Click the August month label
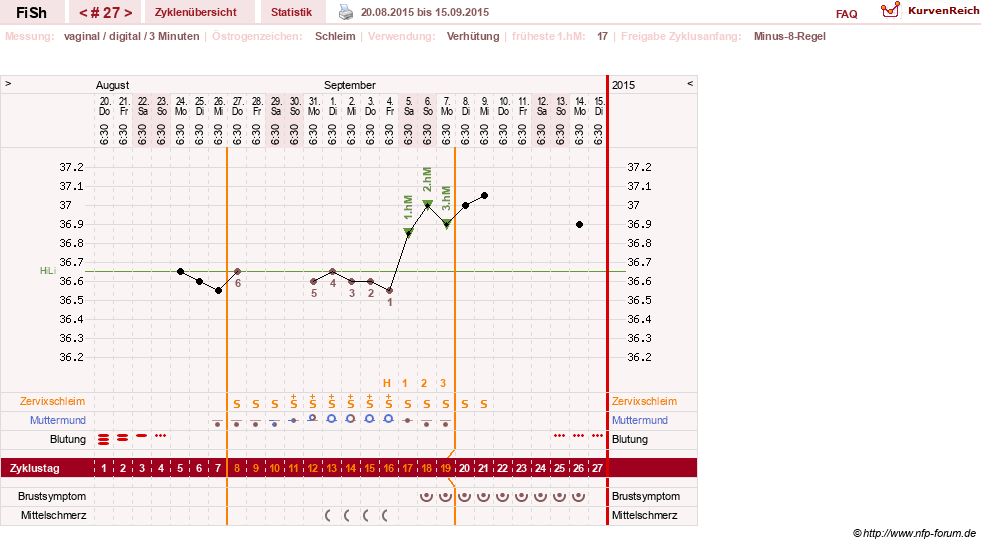The height and width of the screenshot is (545, 981). point(113,85)
